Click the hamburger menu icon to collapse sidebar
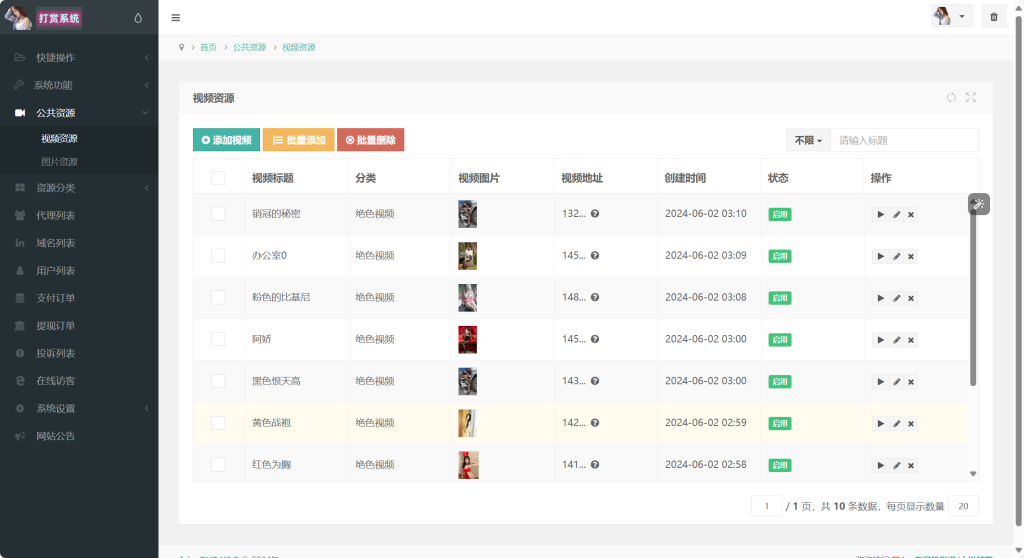The width and height of the screenshot is (1024, 558). point(176,17)
